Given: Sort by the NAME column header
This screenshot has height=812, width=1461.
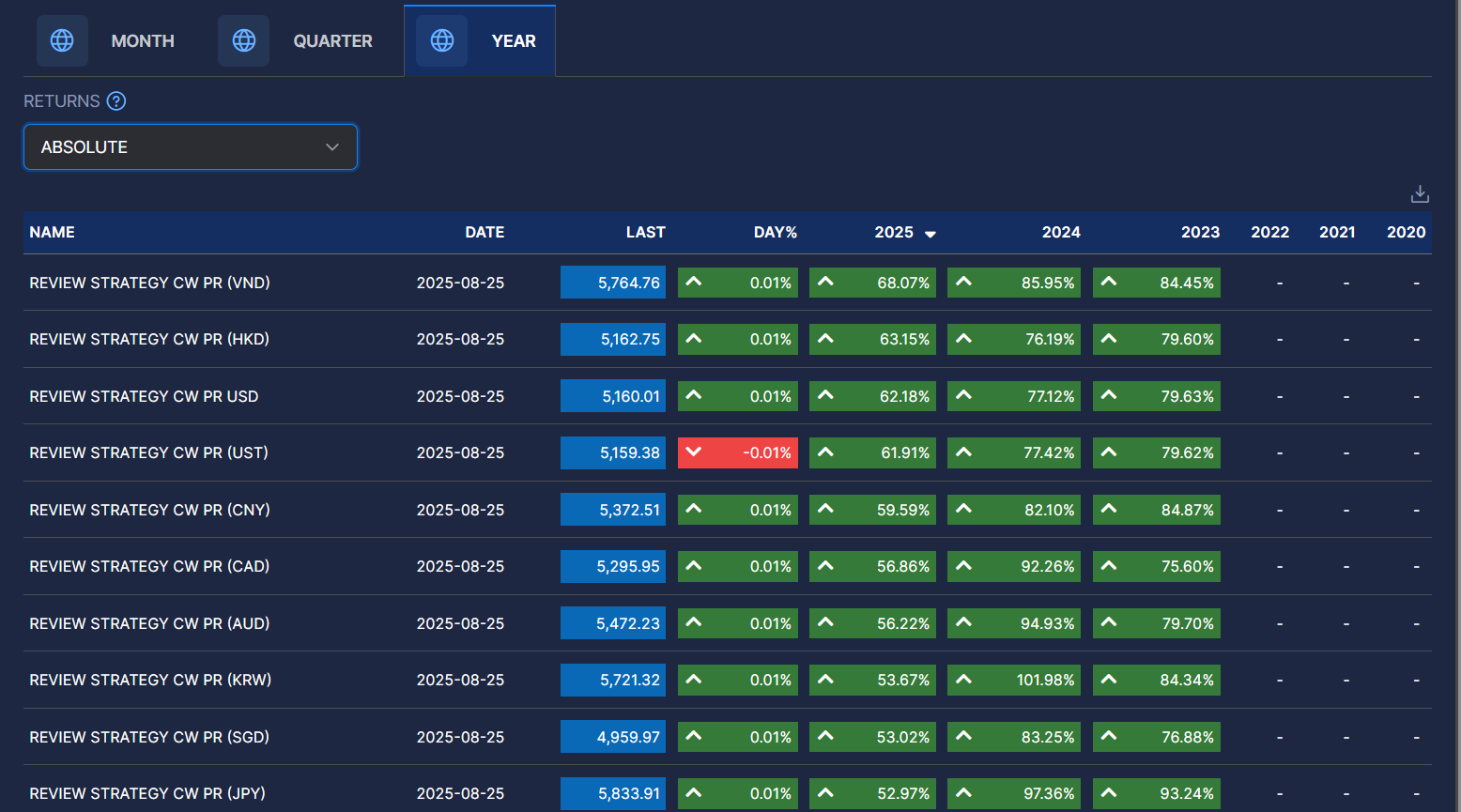Looking at the screenshot, I should point(52,232).
